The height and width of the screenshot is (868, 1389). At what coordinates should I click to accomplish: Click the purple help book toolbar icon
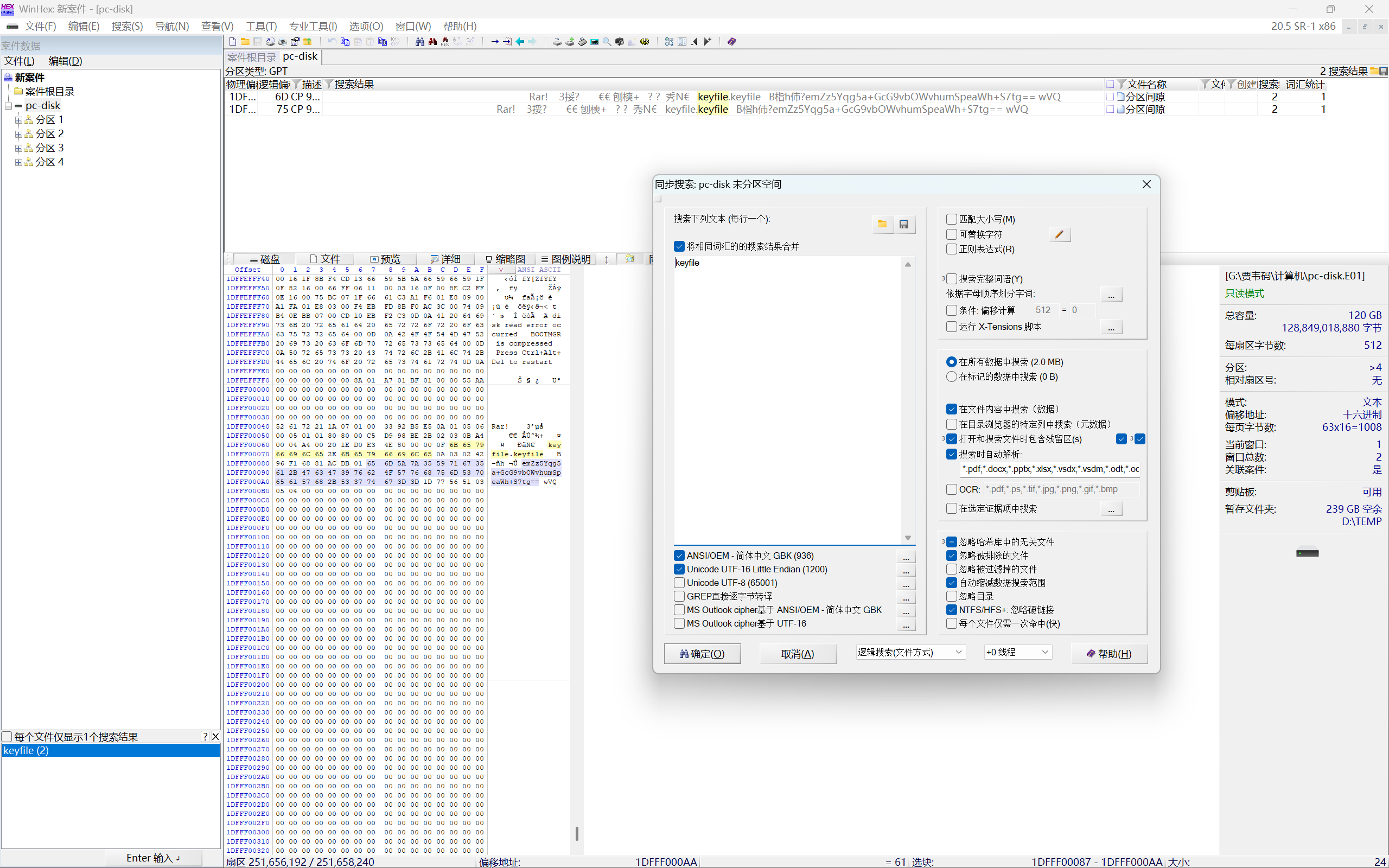pyautogui.click(x=732, y=41)
